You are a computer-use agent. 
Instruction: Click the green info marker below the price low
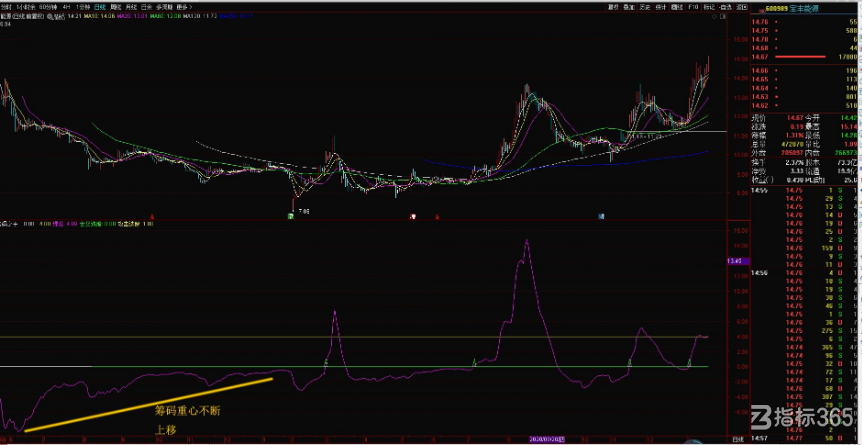click(x=290, y=217)
